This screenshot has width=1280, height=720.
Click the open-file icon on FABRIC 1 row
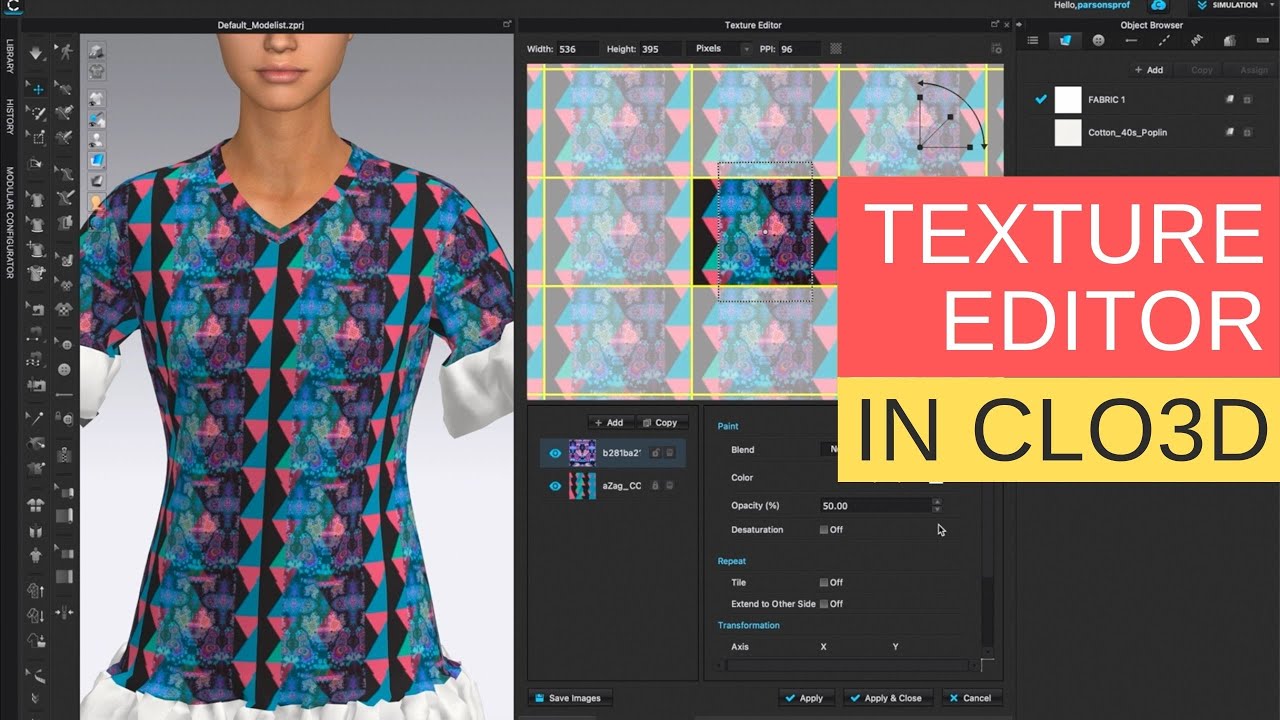point(1230,100)
